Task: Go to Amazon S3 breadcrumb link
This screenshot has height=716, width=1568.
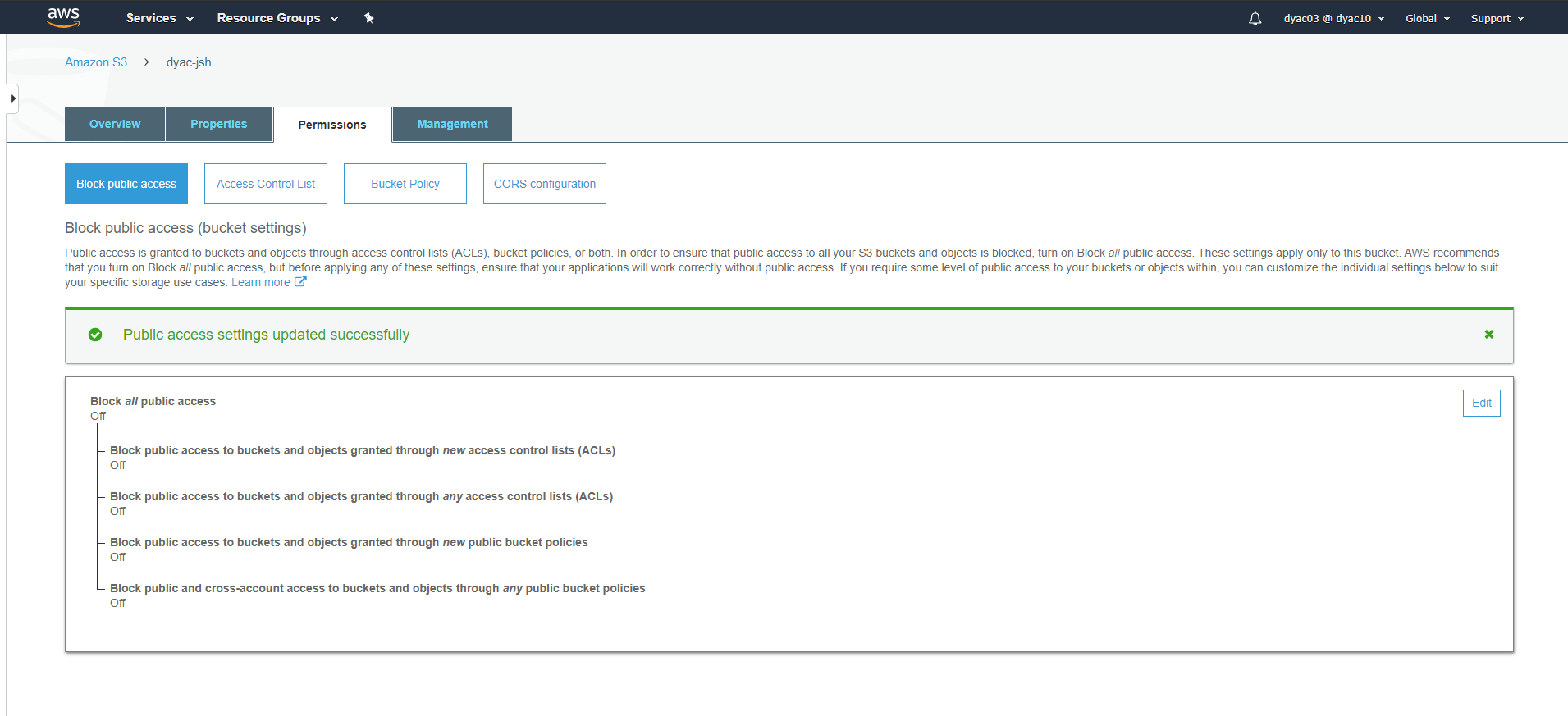Action: point(96,62)
